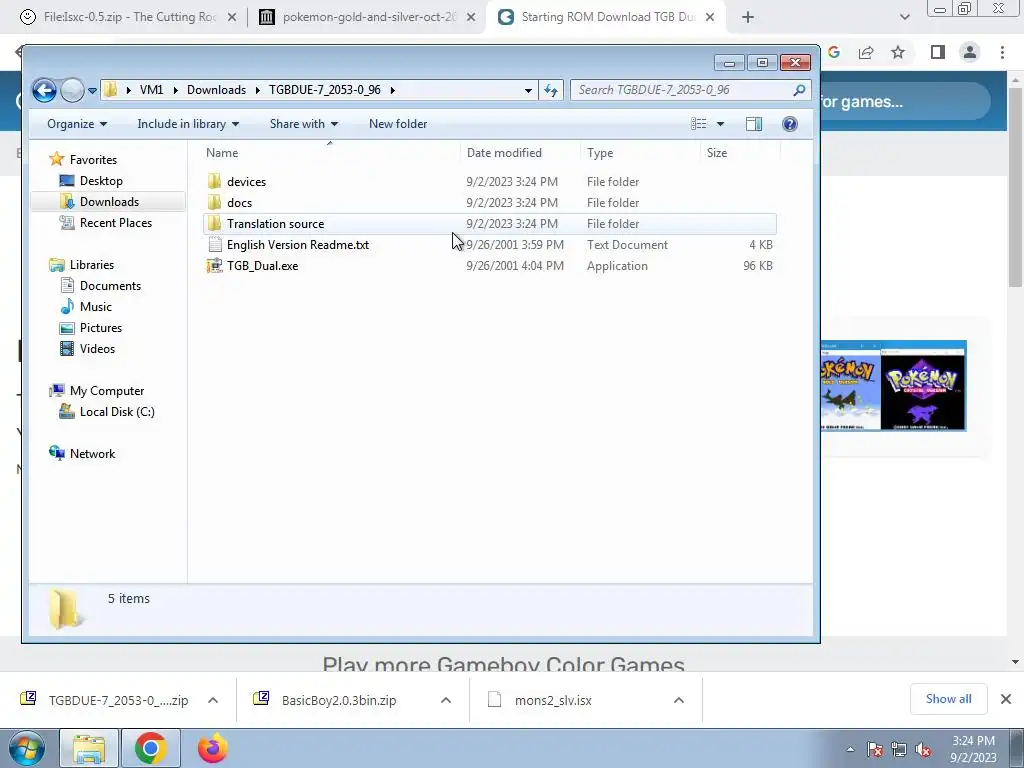This screenshot has width=1024, height=768.
Task: Sort by the Size column header
Action: pos(740,153)
